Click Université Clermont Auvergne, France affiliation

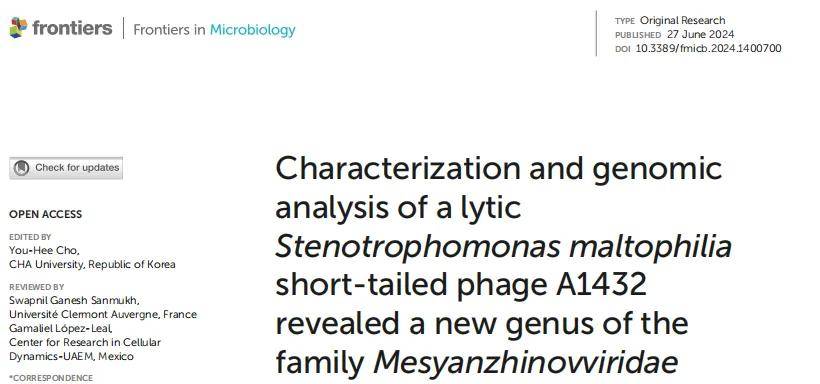(103, 314)
